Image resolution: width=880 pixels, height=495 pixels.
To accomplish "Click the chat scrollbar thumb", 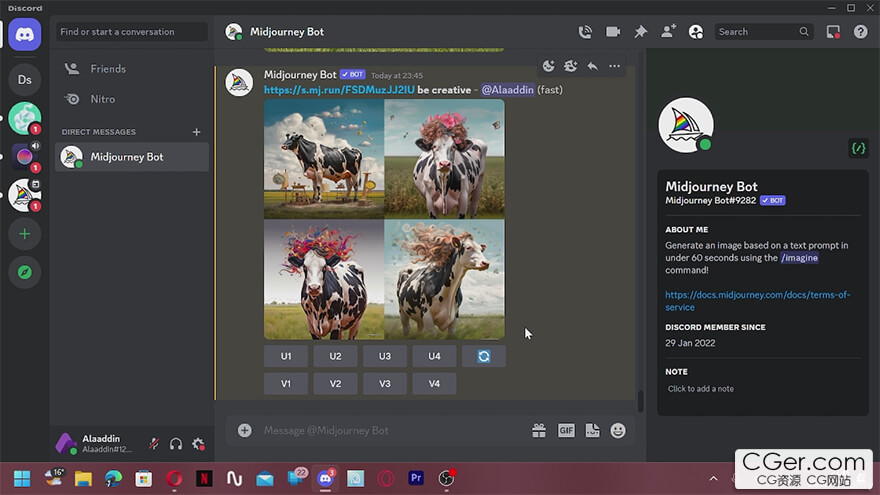I will point(640,401).
